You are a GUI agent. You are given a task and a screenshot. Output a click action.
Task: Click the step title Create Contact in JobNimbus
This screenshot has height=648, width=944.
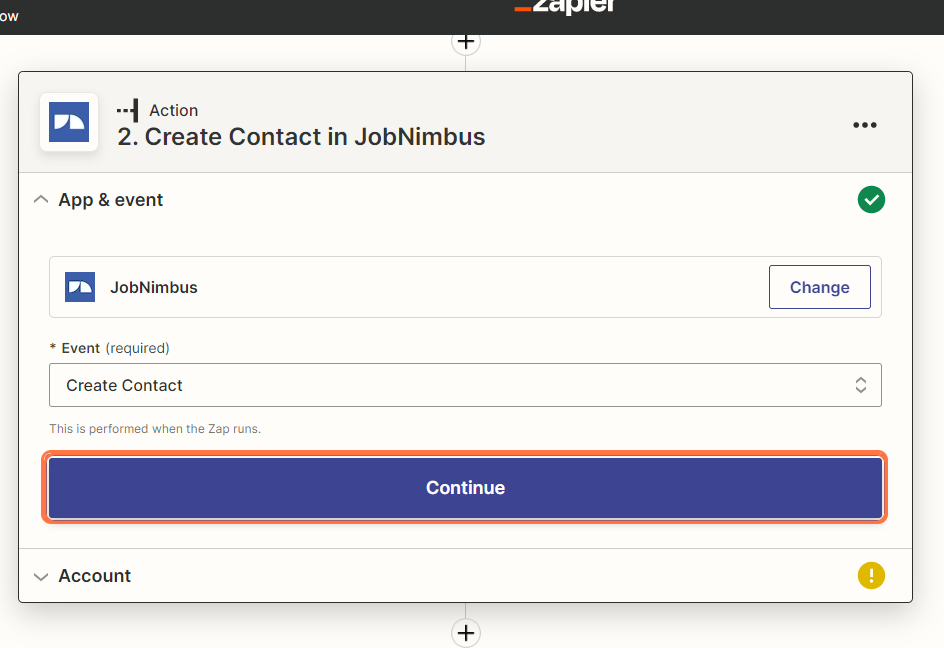click(301, 137)
